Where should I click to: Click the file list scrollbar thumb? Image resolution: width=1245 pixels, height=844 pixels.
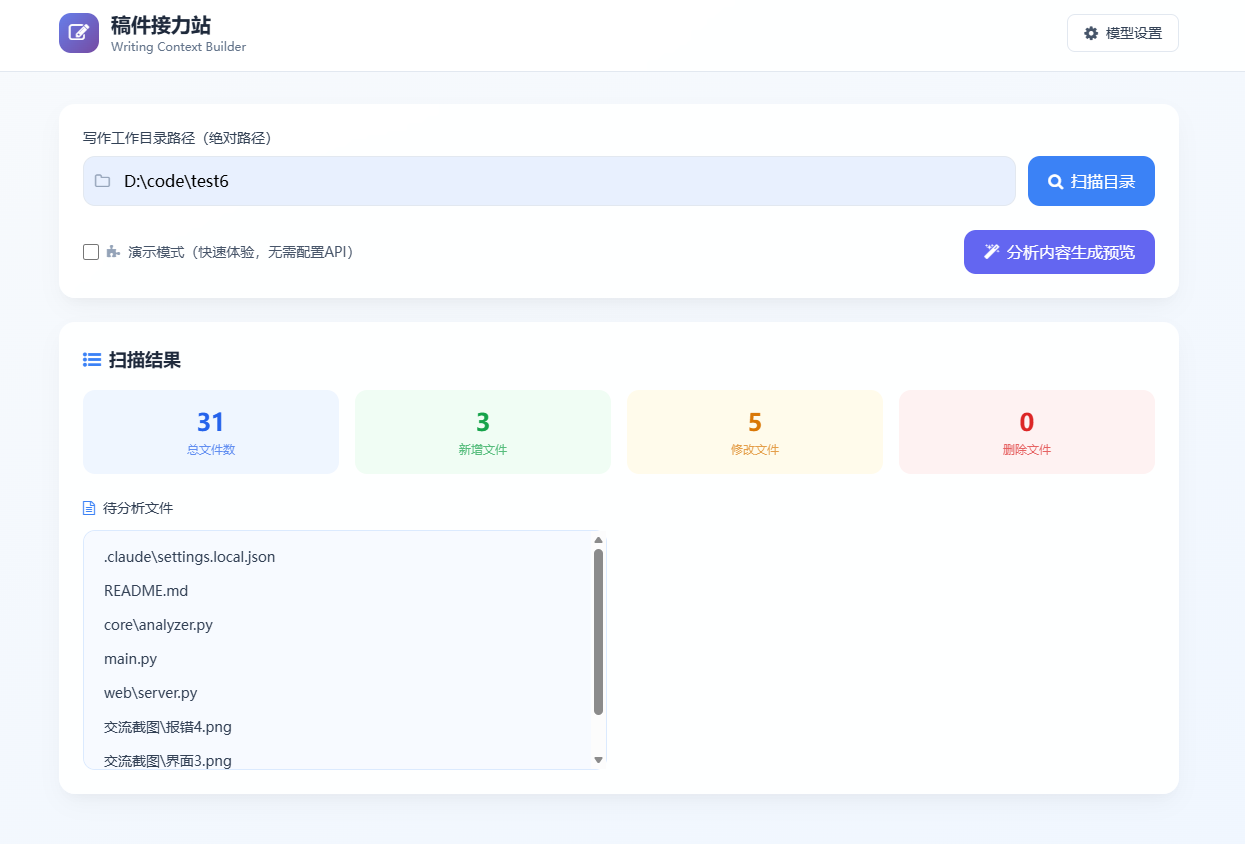coord(598,632)
